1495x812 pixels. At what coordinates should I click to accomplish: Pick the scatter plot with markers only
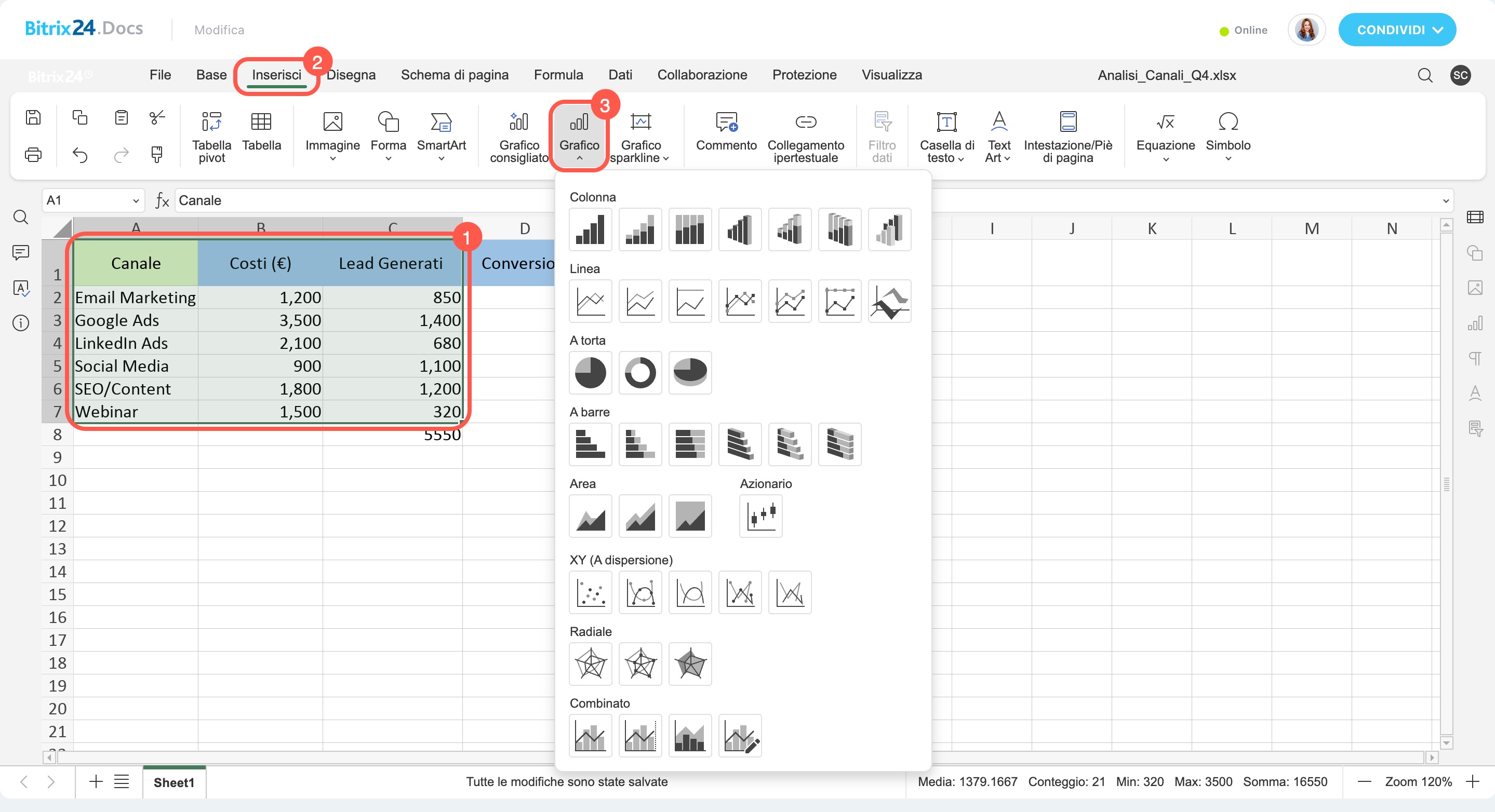590,592
